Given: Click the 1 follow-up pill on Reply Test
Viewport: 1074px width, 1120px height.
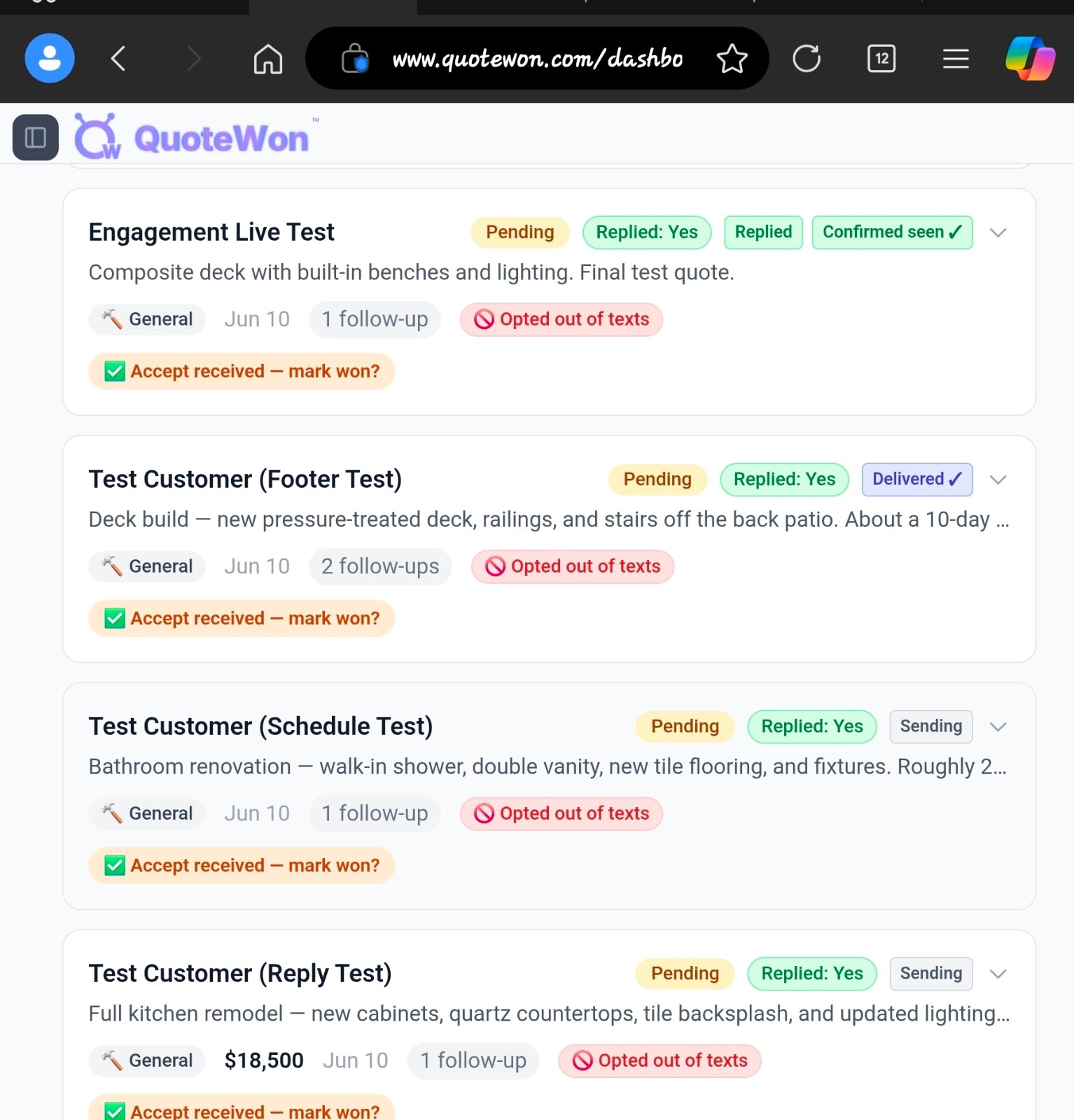Looking at the screenshot, I should (x=473, y=1060).
